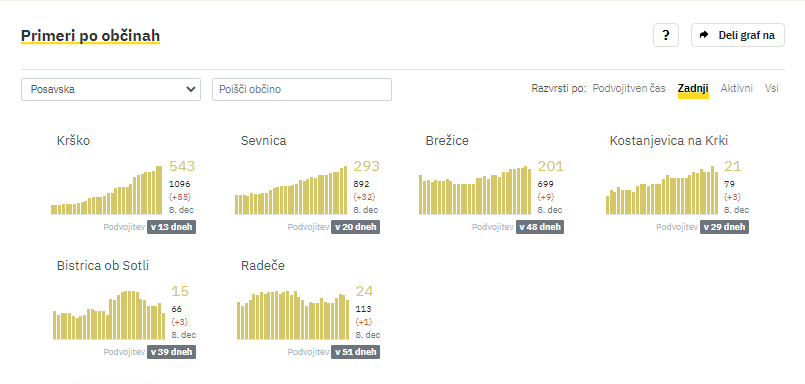Select the Radeče bar chart
The width and height of the screenshot is (805, 384).
click(x=293, y=315)
